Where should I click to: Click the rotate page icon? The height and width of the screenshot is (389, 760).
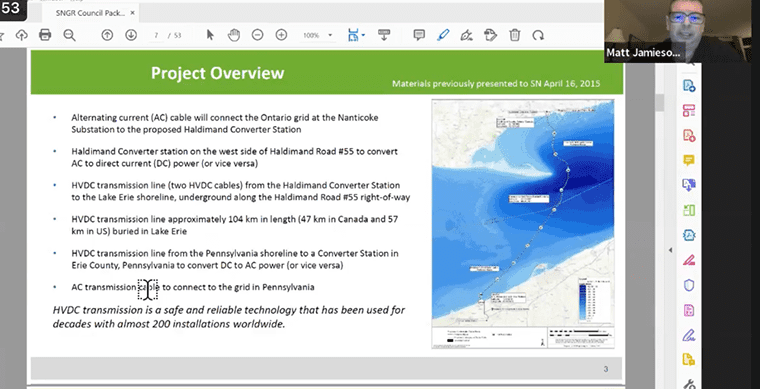tap(538, 35)
